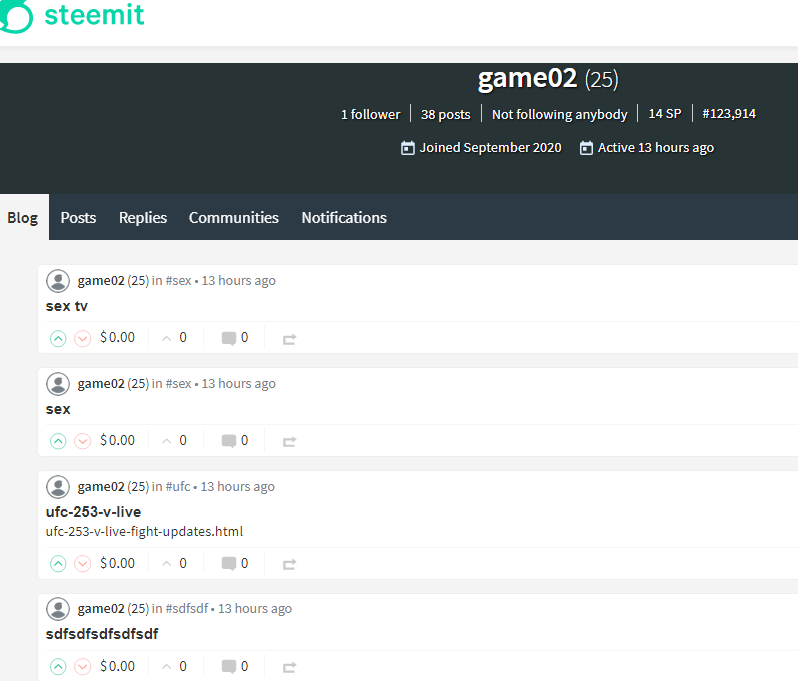
Task: Downvote the post titled "sex"
Action: coord(82,441)
